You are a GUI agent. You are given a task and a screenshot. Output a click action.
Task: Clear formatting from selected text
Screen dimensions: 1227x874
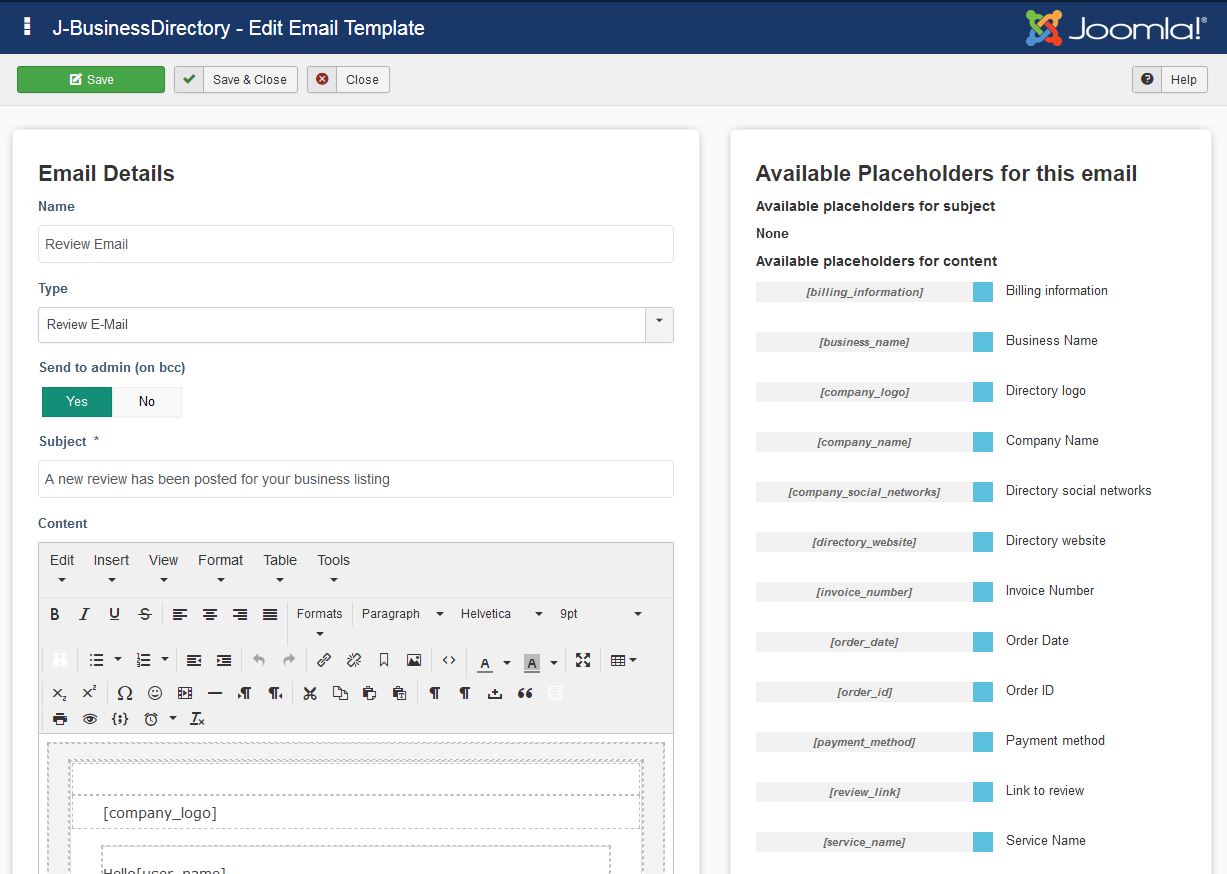tap(198, 719)
